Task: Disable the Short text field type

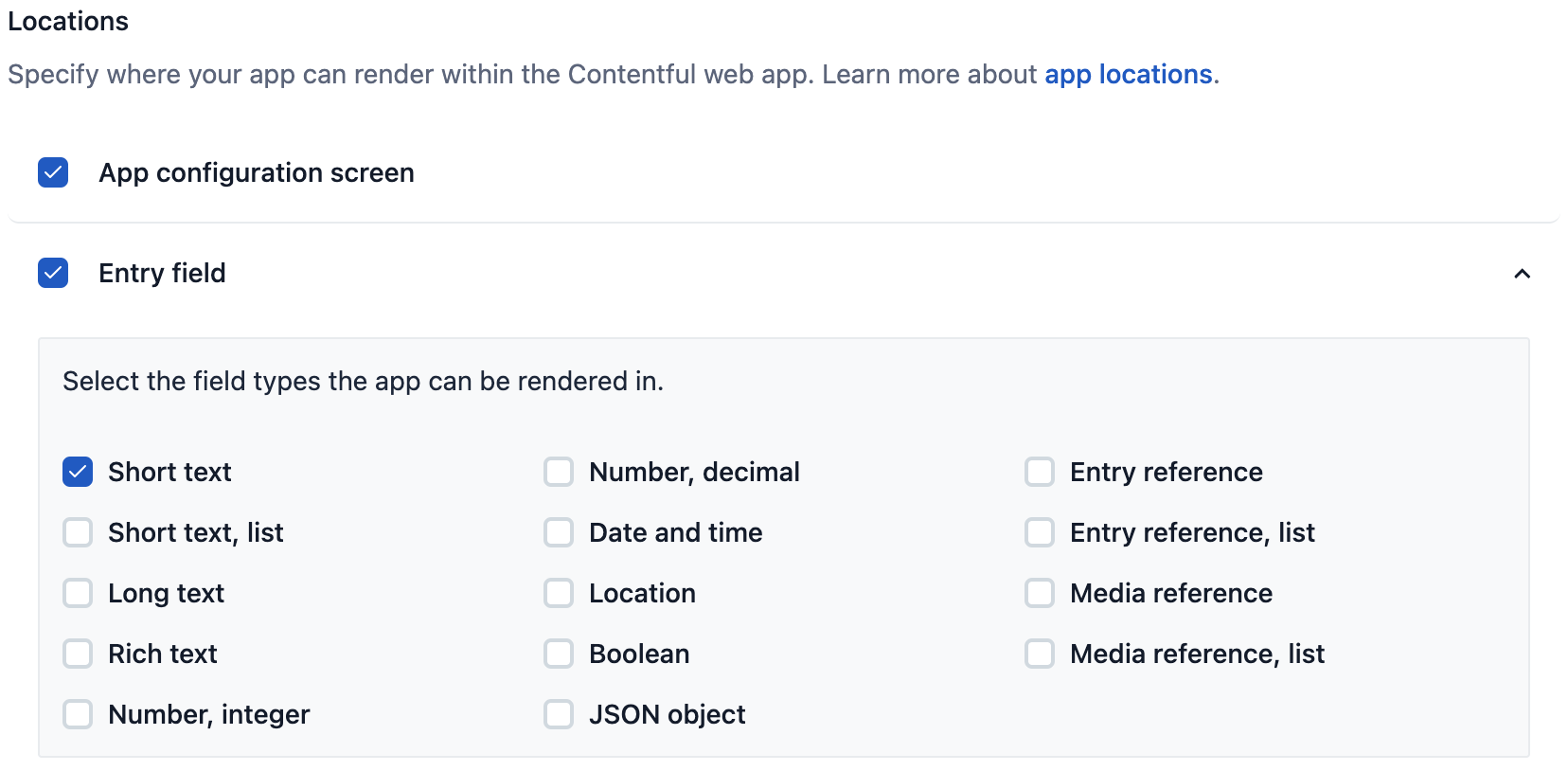Action: pyautogui.click(x=78, y=472)
